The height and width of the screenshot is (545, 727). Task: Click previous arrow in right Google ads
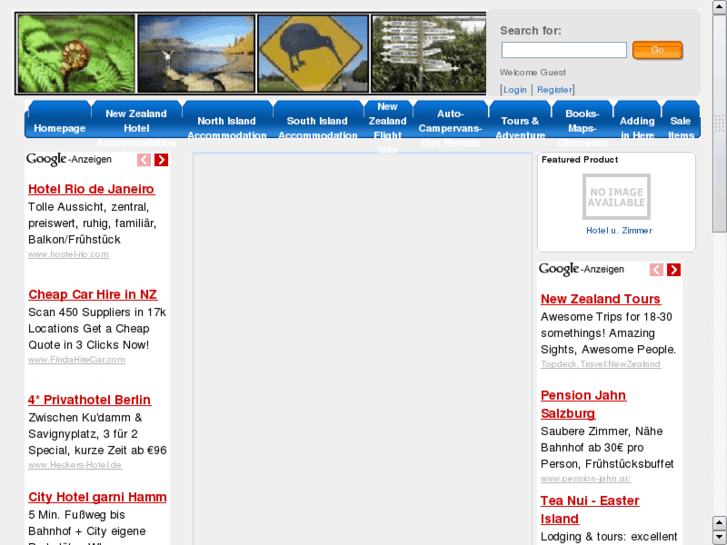656,269
